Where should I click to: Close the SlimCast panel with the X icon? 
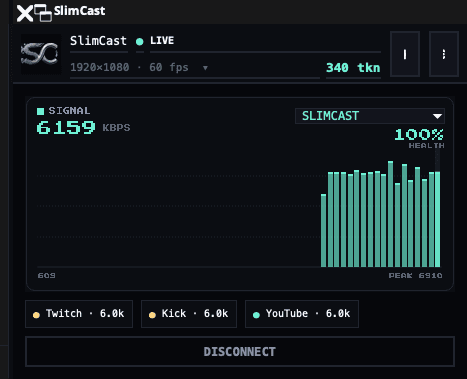[x=25, y=14]
